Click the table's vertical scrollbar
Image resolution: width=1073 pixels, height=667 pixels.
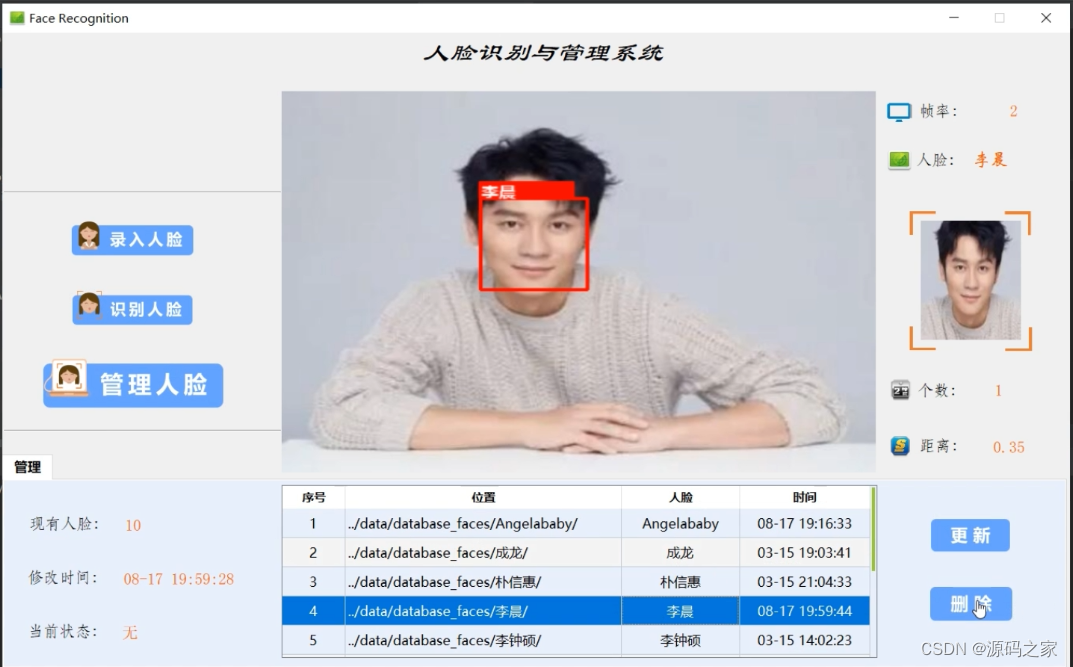(873, 529)
